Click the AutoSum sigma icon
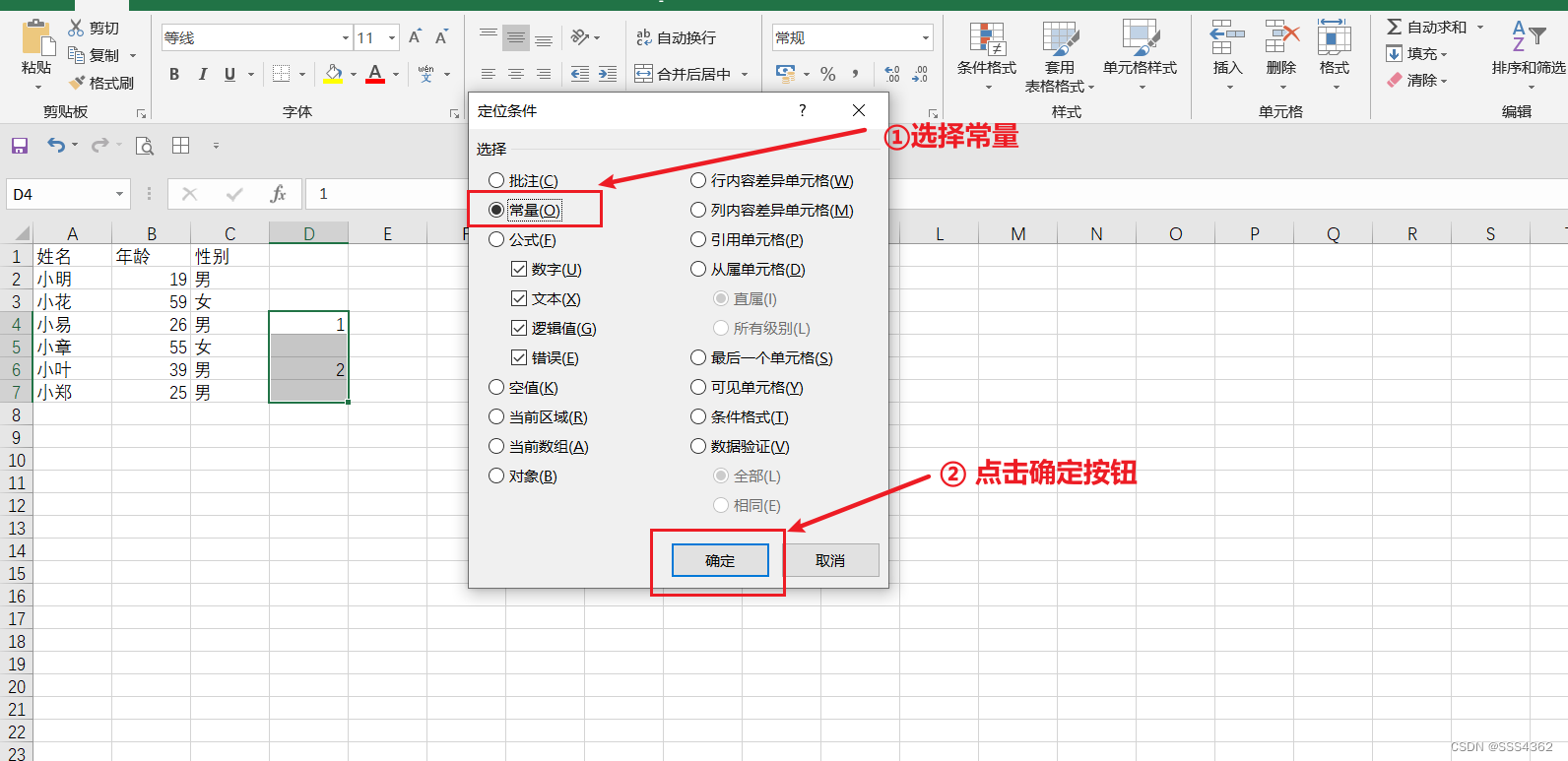Screen dimensions: 1568x761 [1395, 27]
